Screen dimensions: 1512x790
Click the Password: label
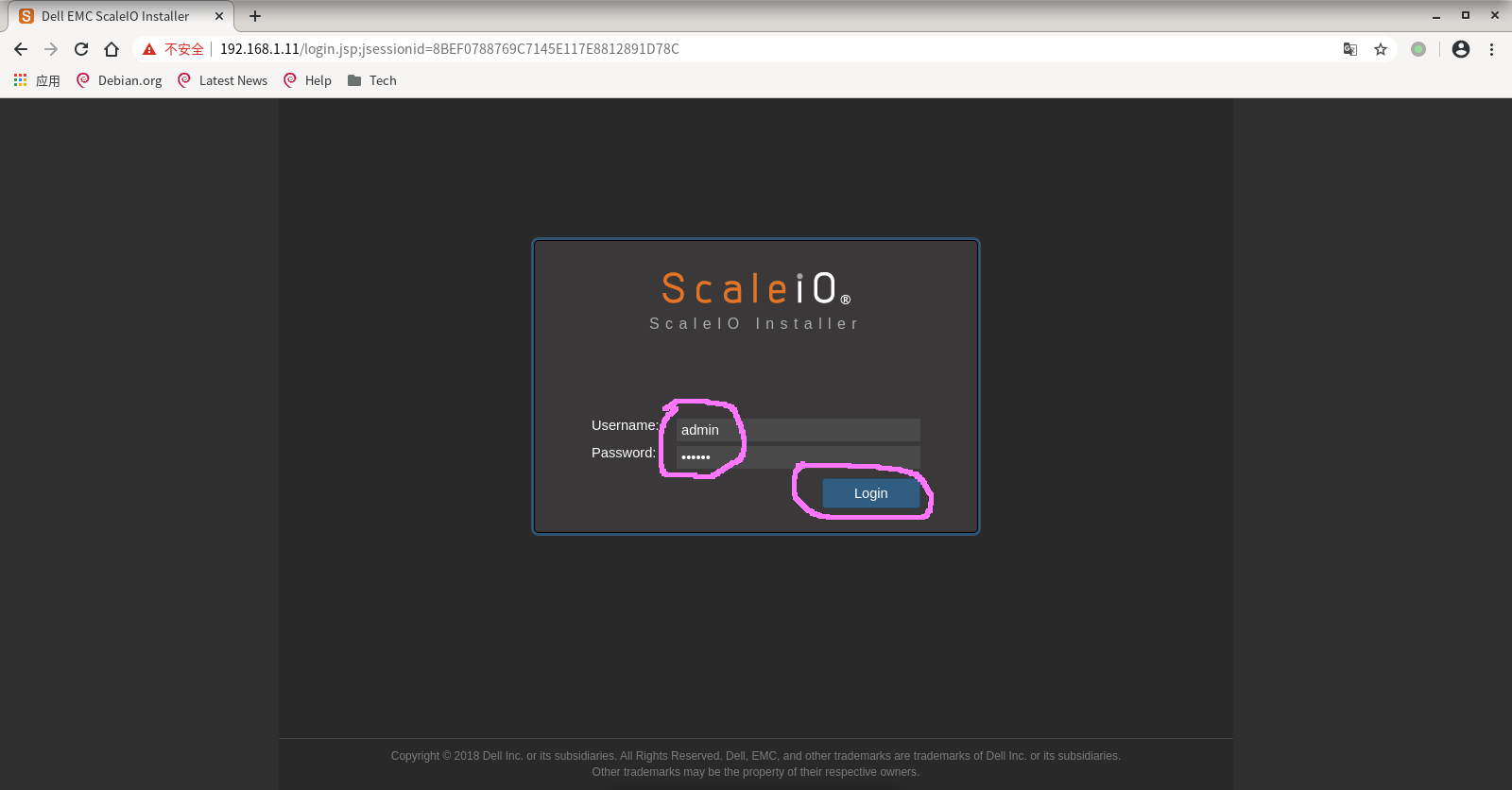624,453
